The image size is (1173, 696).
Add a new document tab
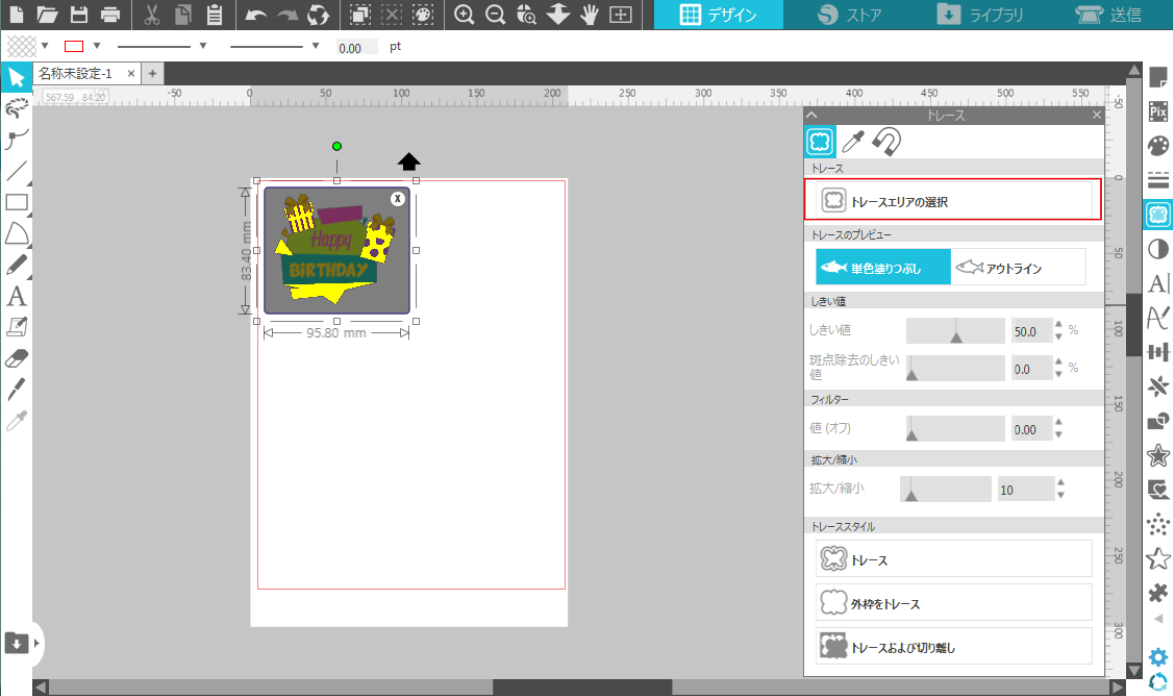152,73
